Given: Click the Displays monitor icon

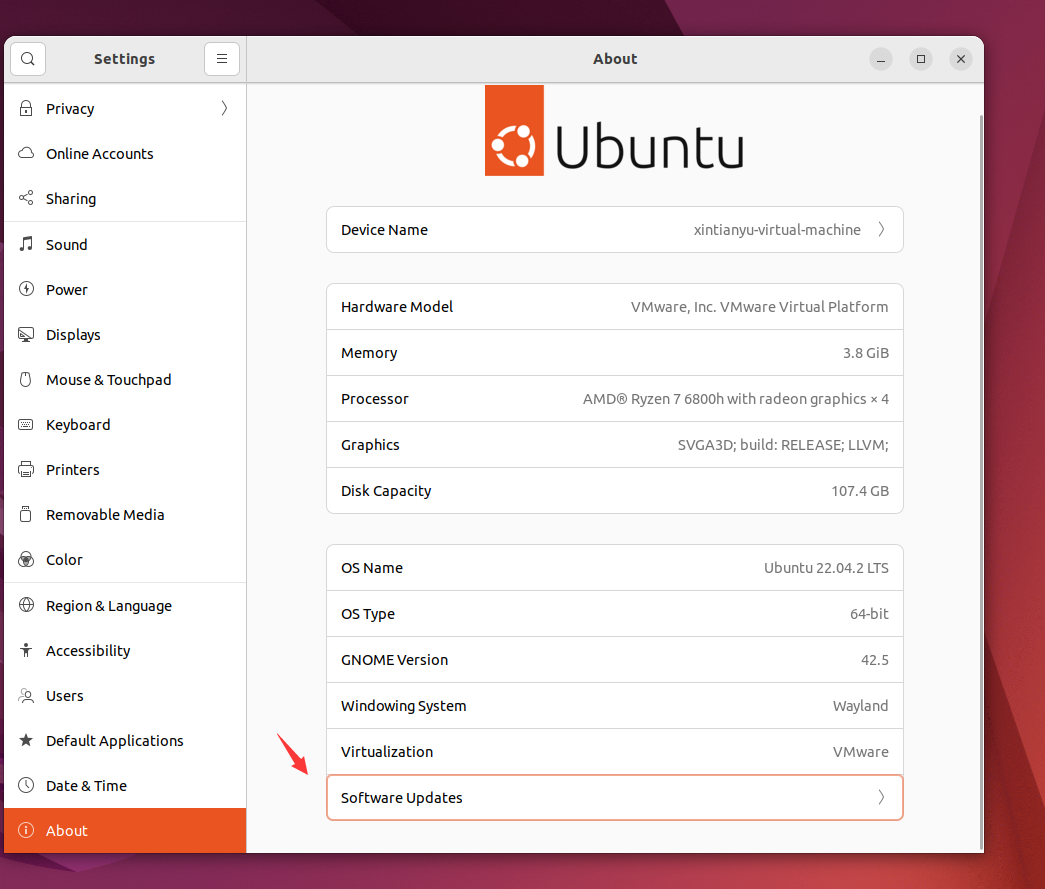Looking at the screenshot, I should [x=26, y=335].
